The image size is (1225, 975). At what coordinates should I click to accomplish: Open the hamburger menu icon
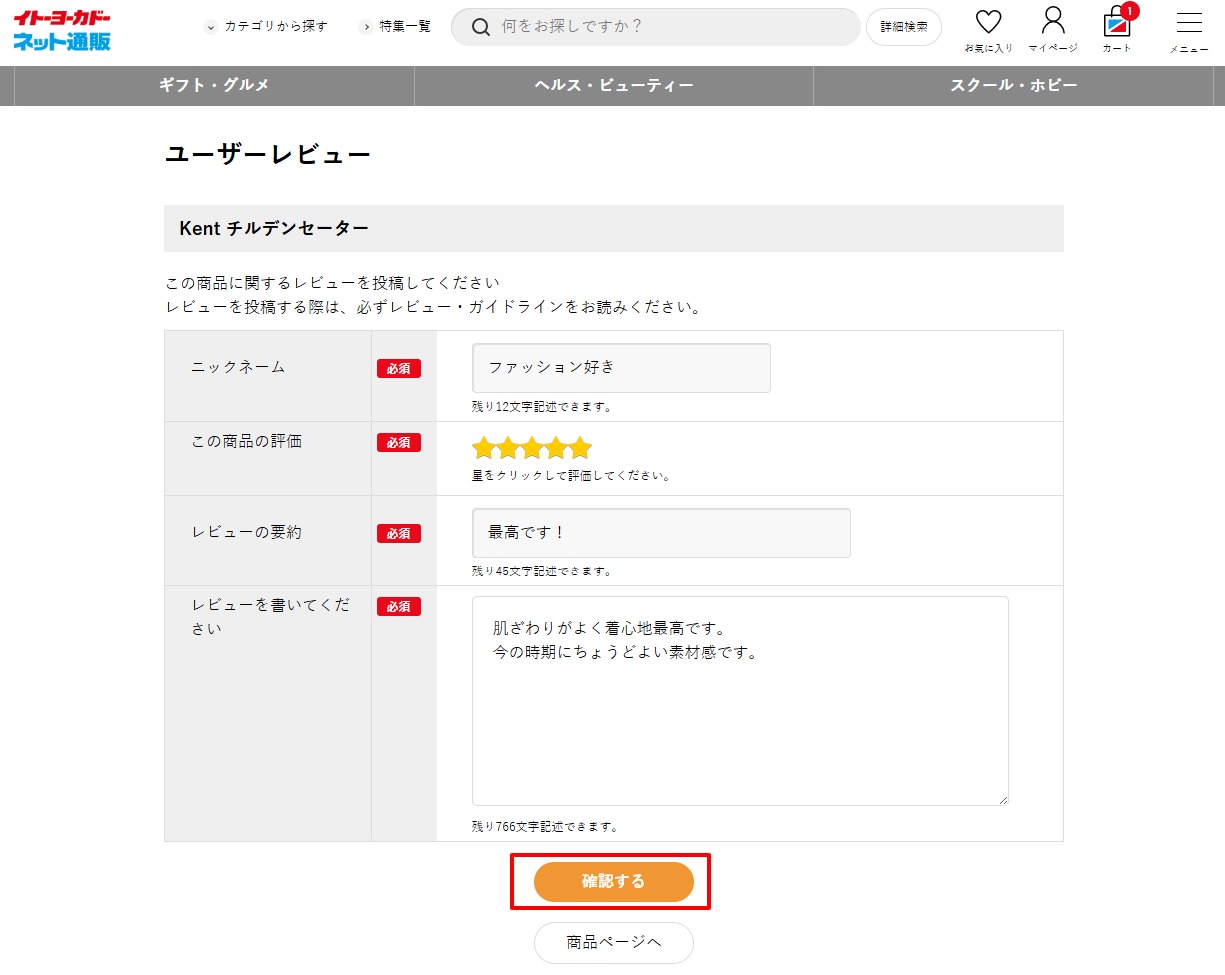(1188, 23)
